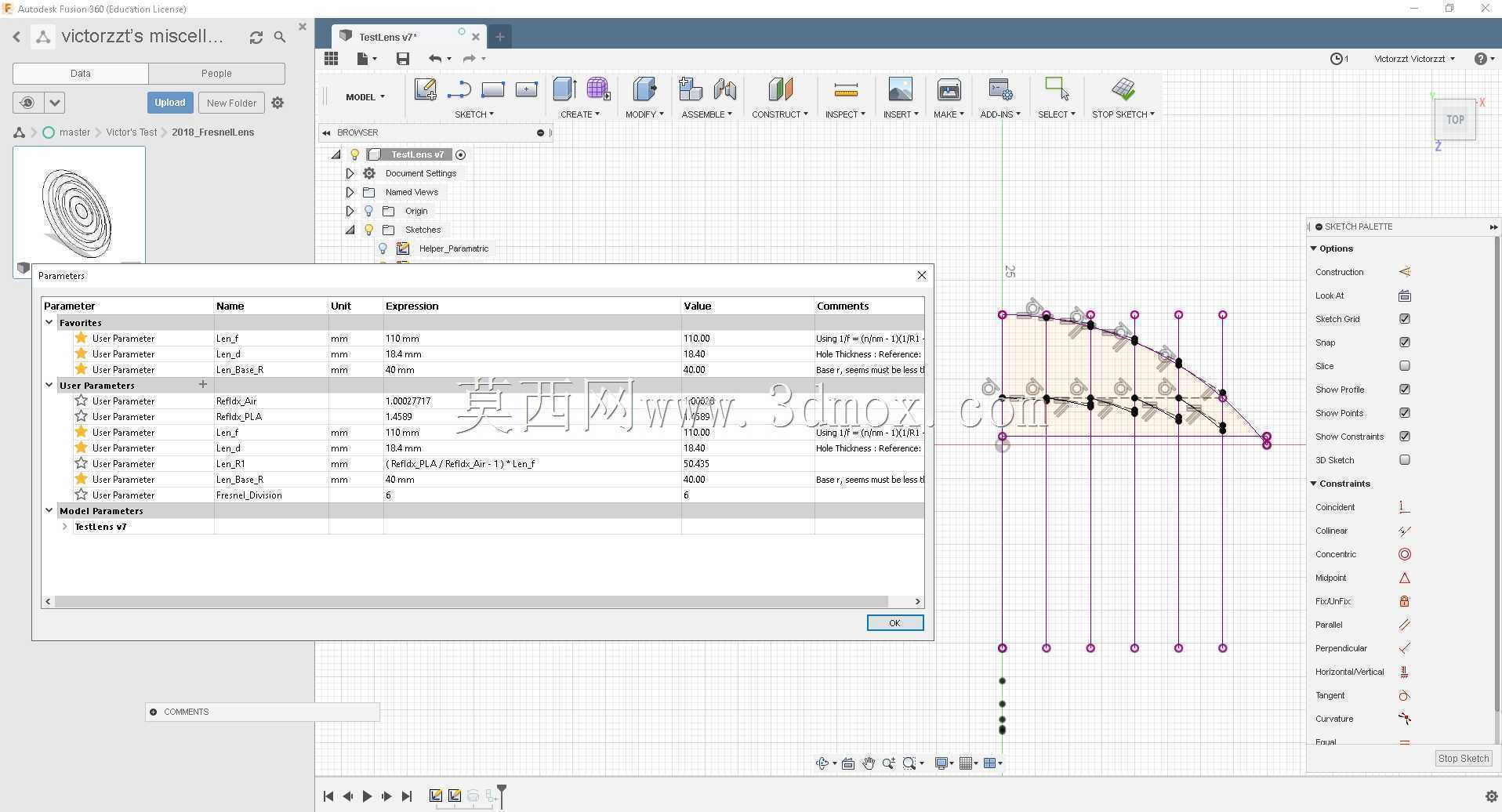Click the Create Form icon
The image size is (1502, 812).
598,89
